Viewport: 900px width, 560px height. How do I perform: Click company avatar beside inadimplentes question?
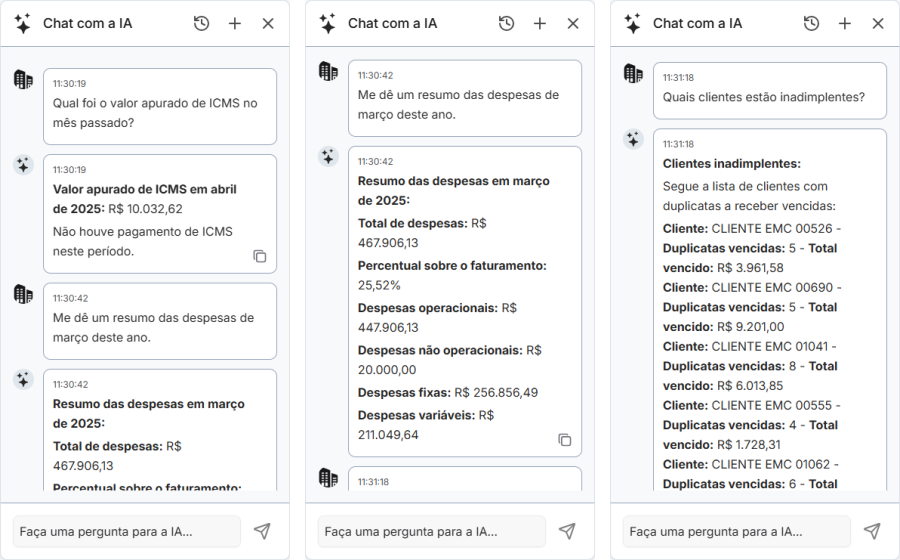click(x=633, y=73)
